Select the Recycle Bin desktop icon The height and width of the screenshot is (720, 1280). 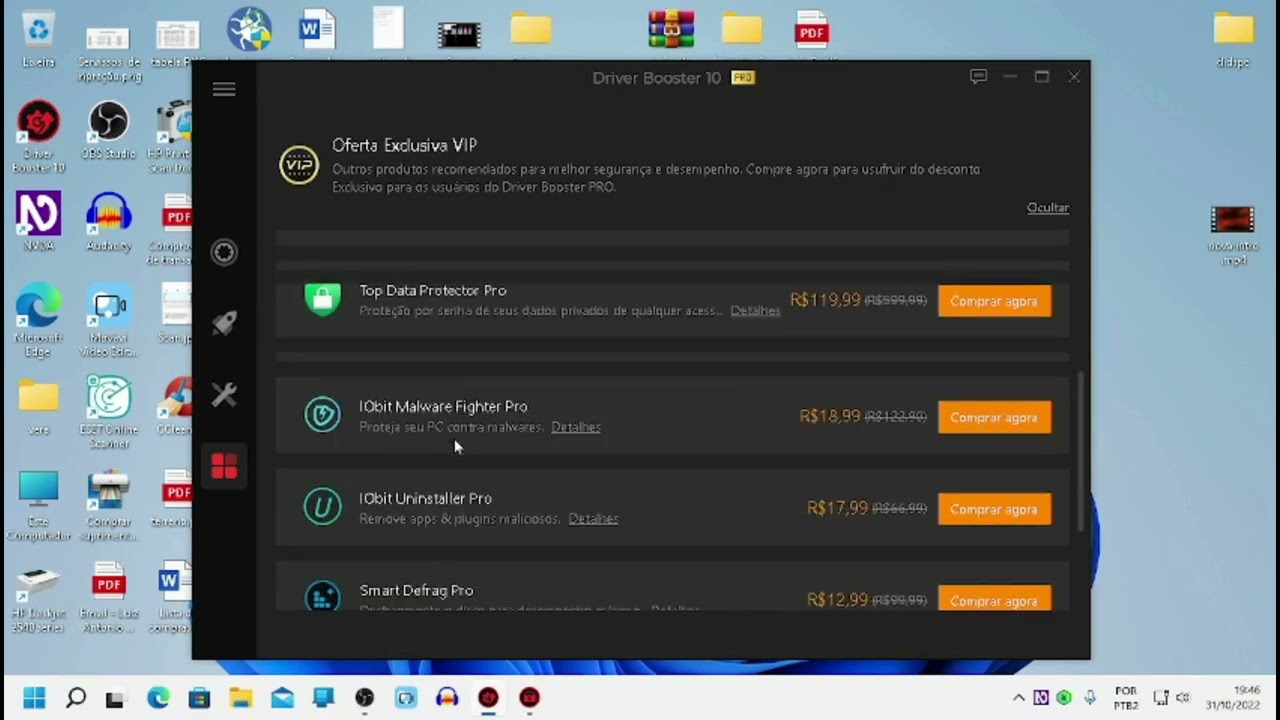(39, 40)
